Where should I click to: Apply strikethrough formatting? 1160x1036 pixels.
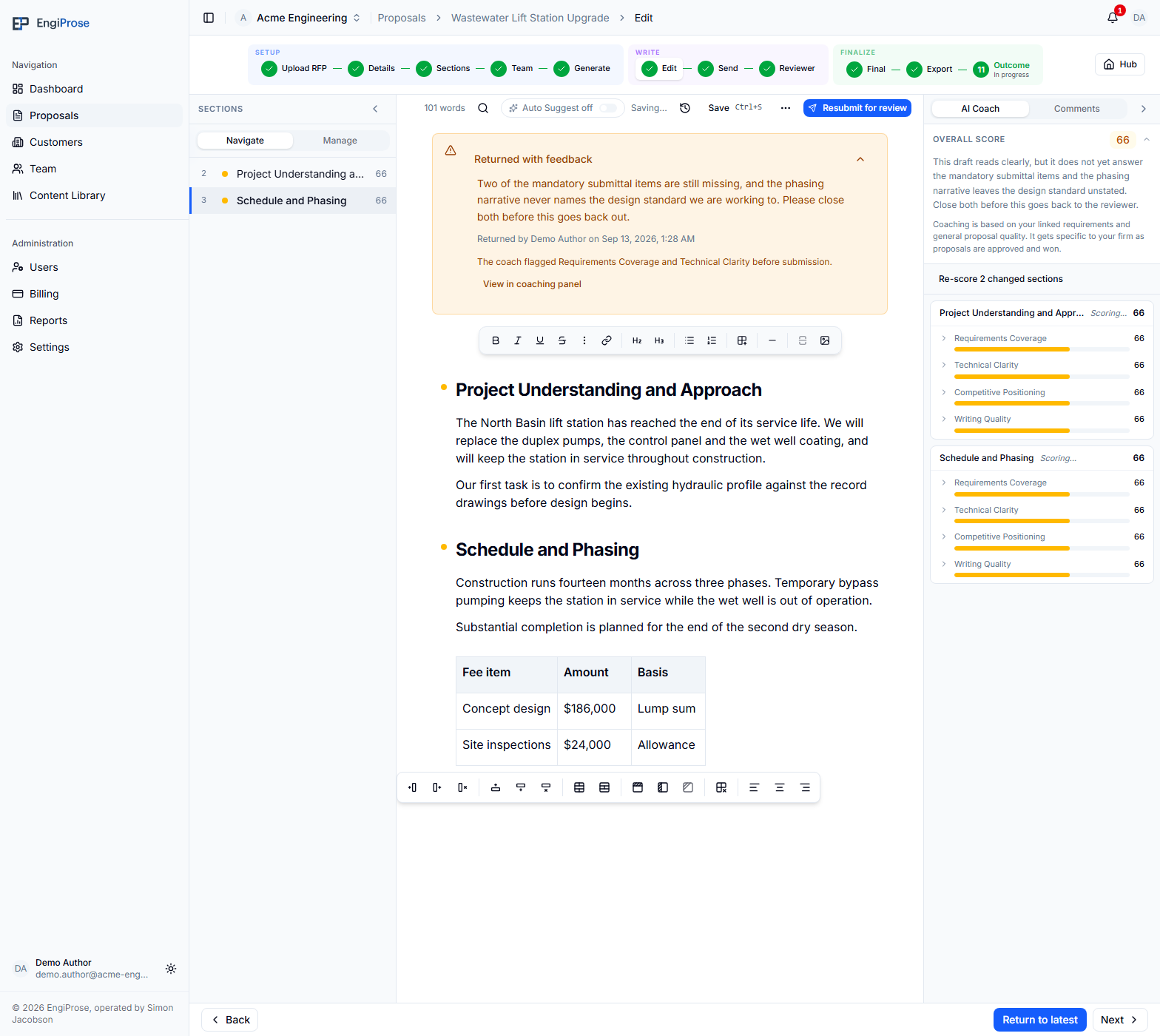[562, 340]
